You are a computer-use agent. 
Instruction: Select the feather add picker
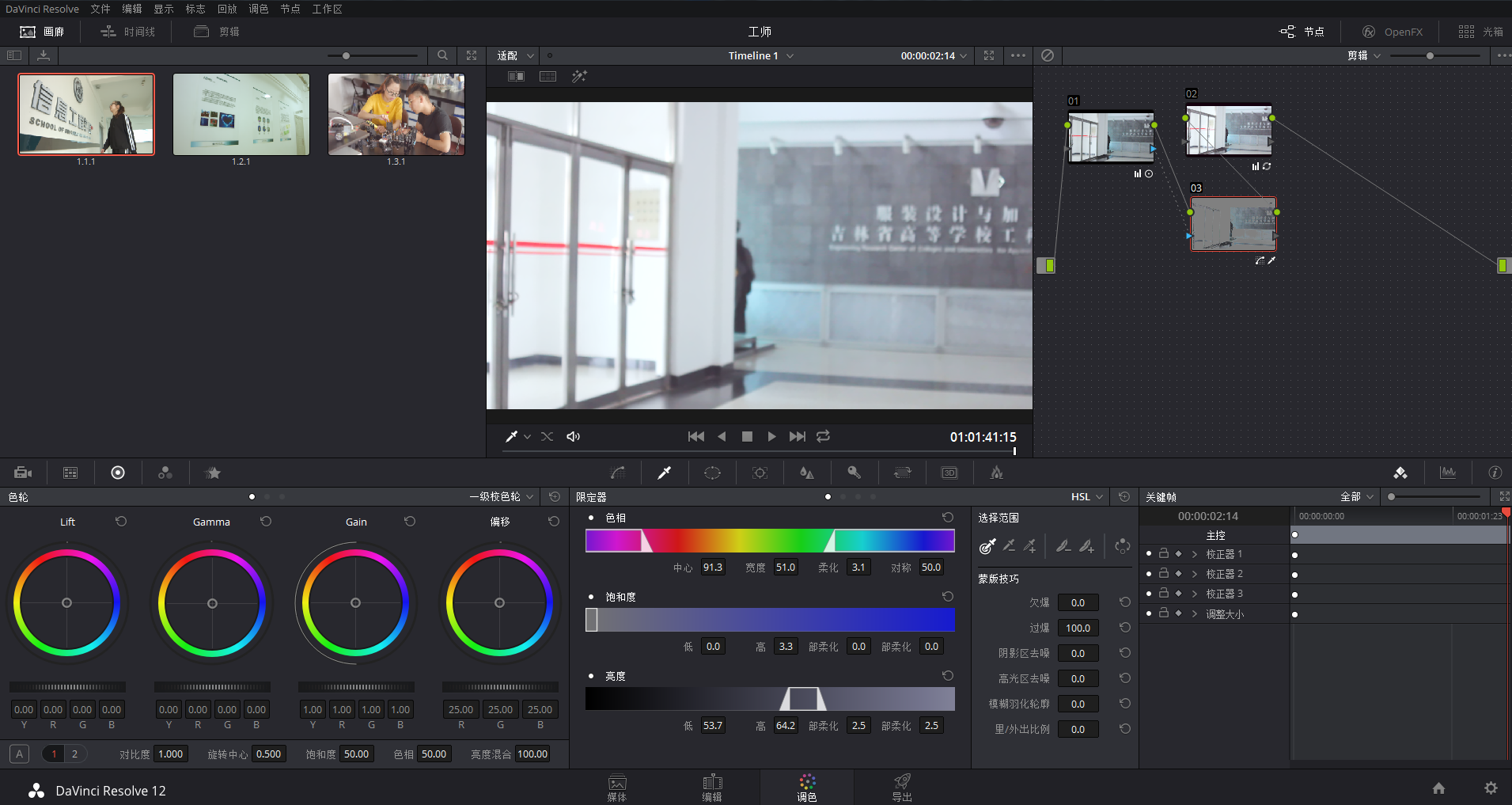click(1086, 545)
